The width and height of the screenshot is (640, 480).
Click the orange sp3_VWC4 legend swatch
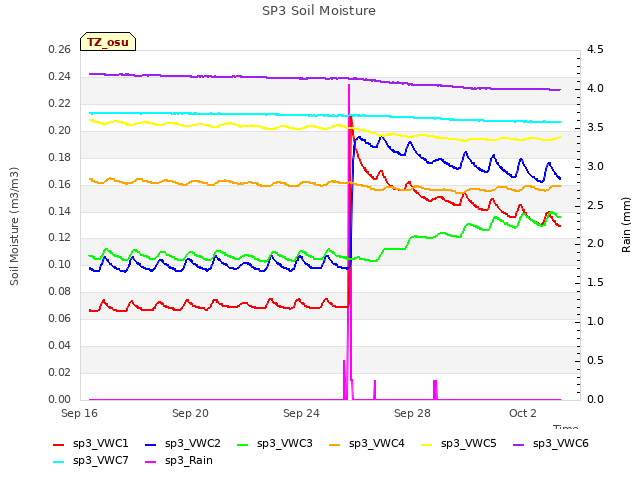335,444
